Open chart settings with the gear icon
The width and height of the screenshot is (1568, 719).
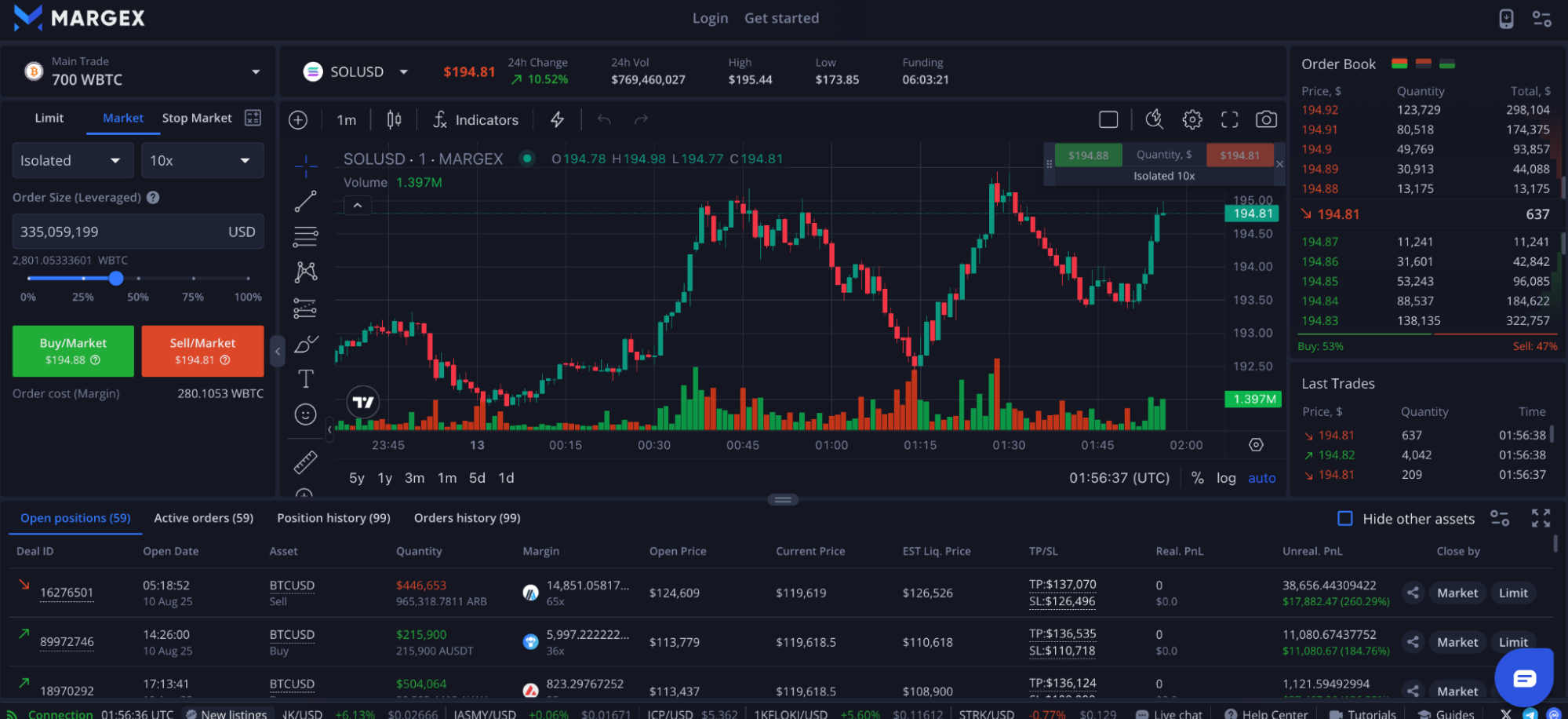tap(1191, 119)
